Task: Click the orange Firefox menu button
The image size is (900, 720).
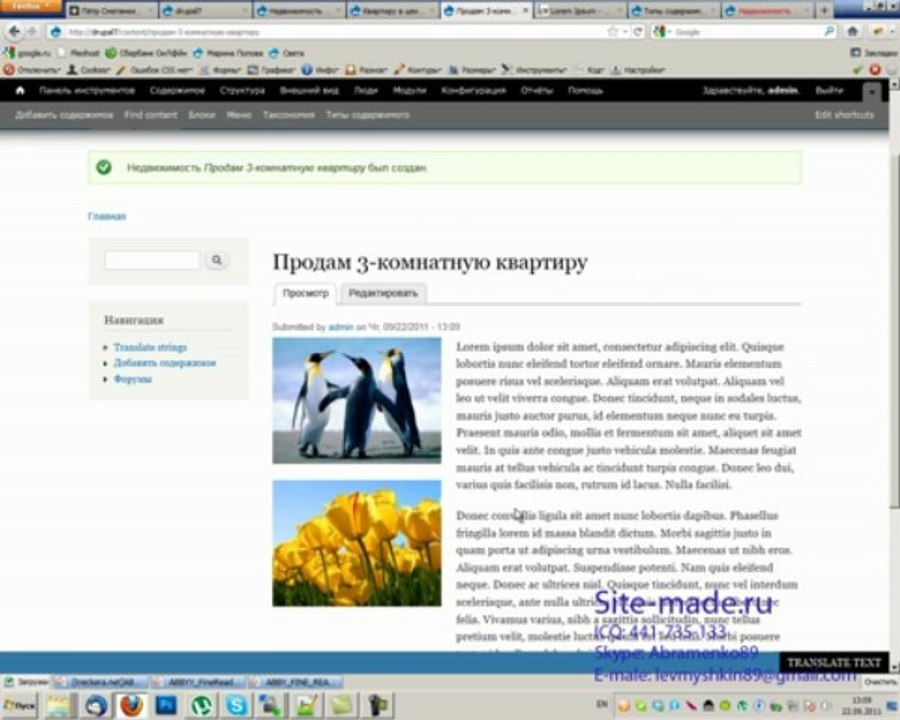Action: [30, 6]
